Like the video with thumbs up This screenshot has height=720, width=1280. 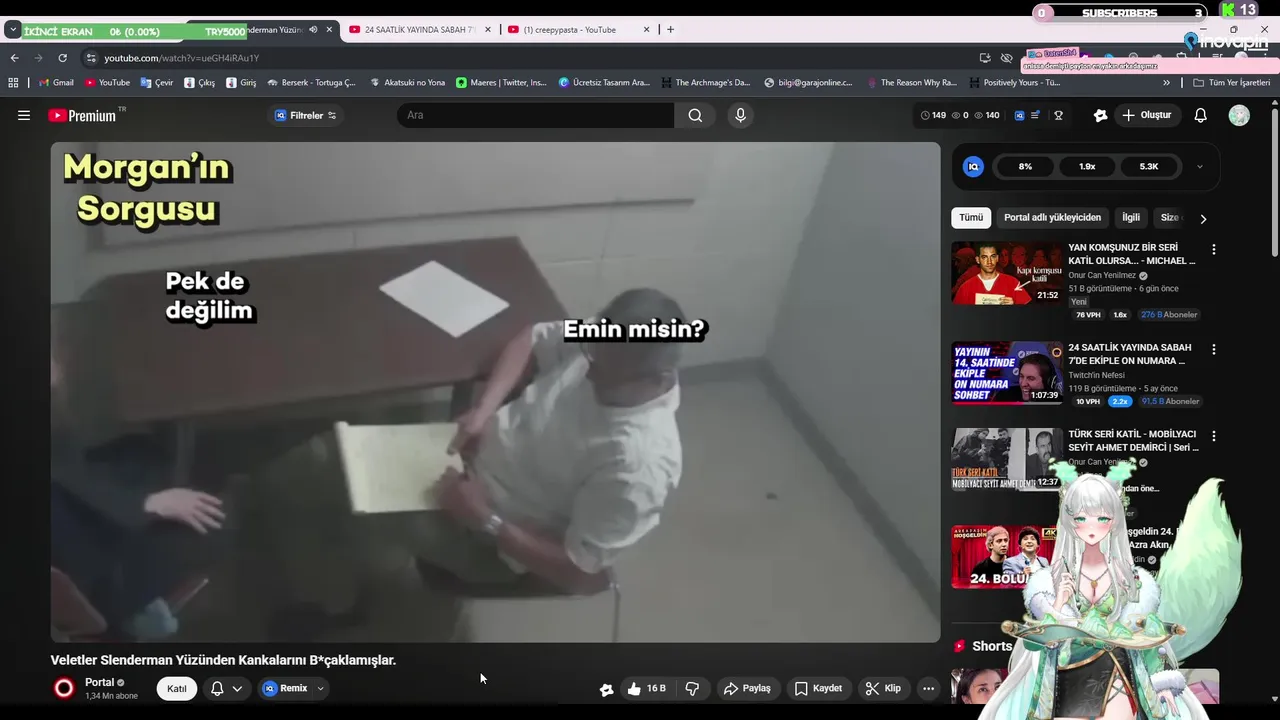(x=646, y=688)
